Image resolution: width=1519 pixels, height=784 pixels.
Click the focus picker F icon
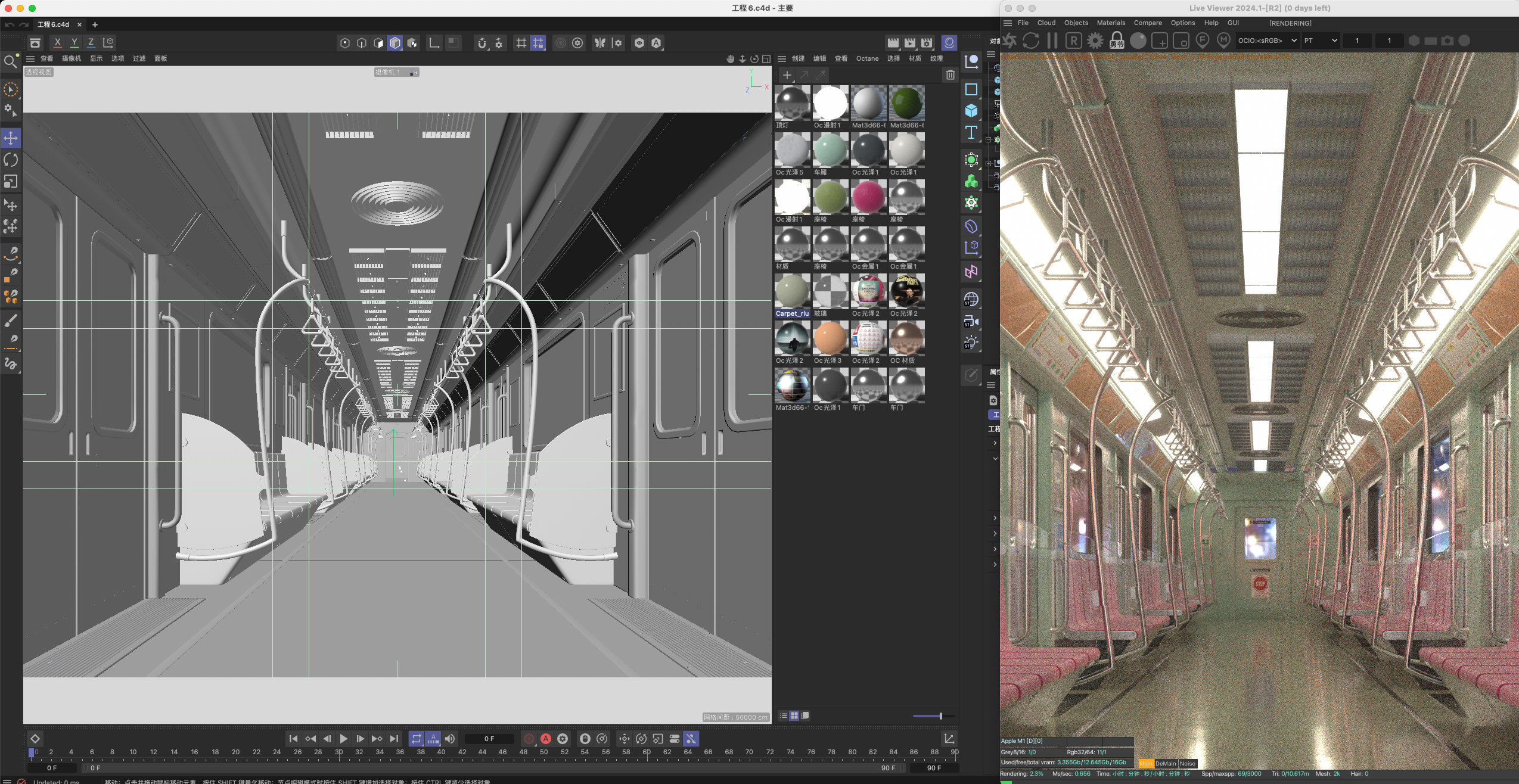click(x=1202, y=41)
